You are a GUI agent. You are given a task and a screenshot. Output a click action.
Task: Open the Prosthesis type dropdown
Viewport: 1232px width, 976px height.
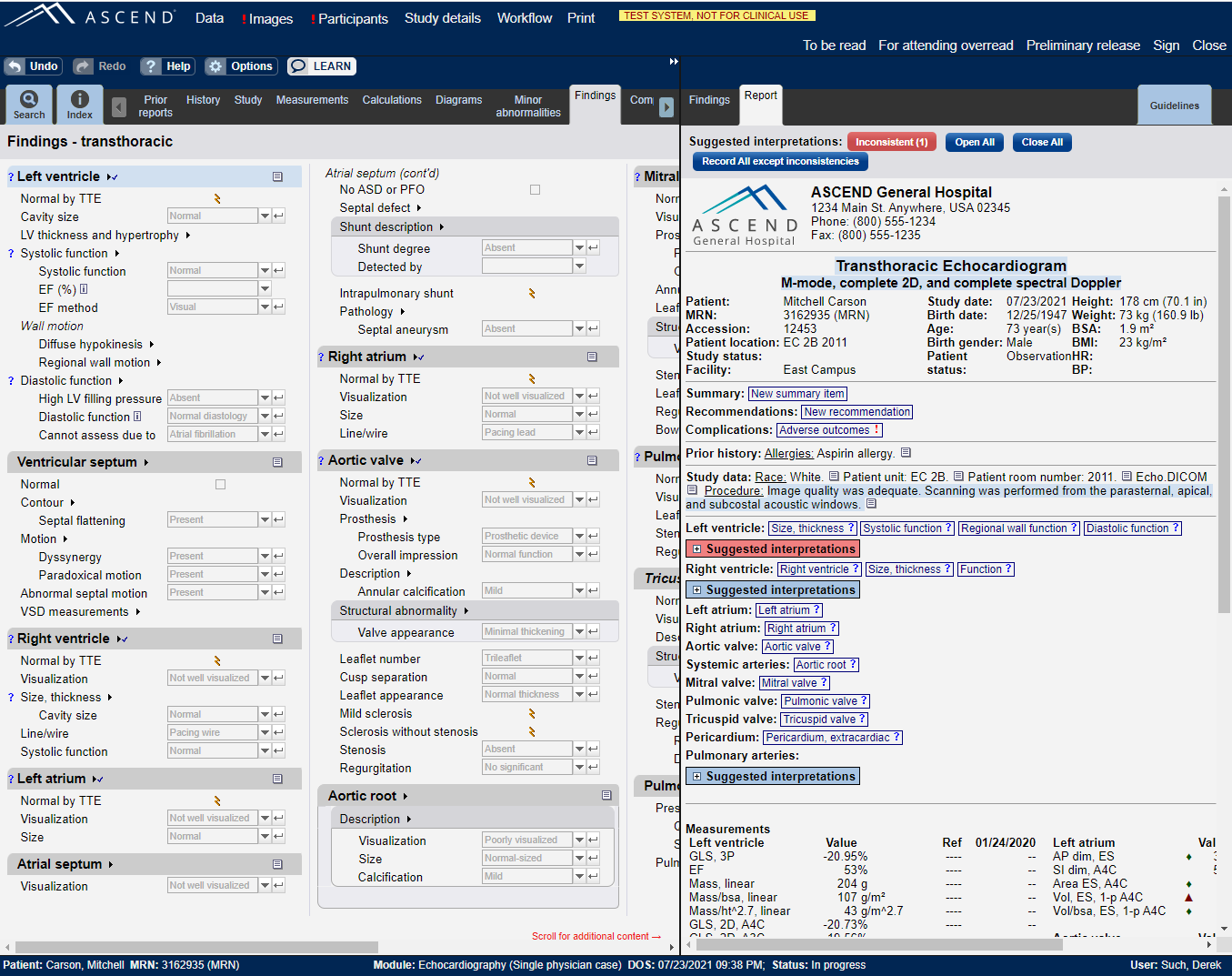click(579, 537)
